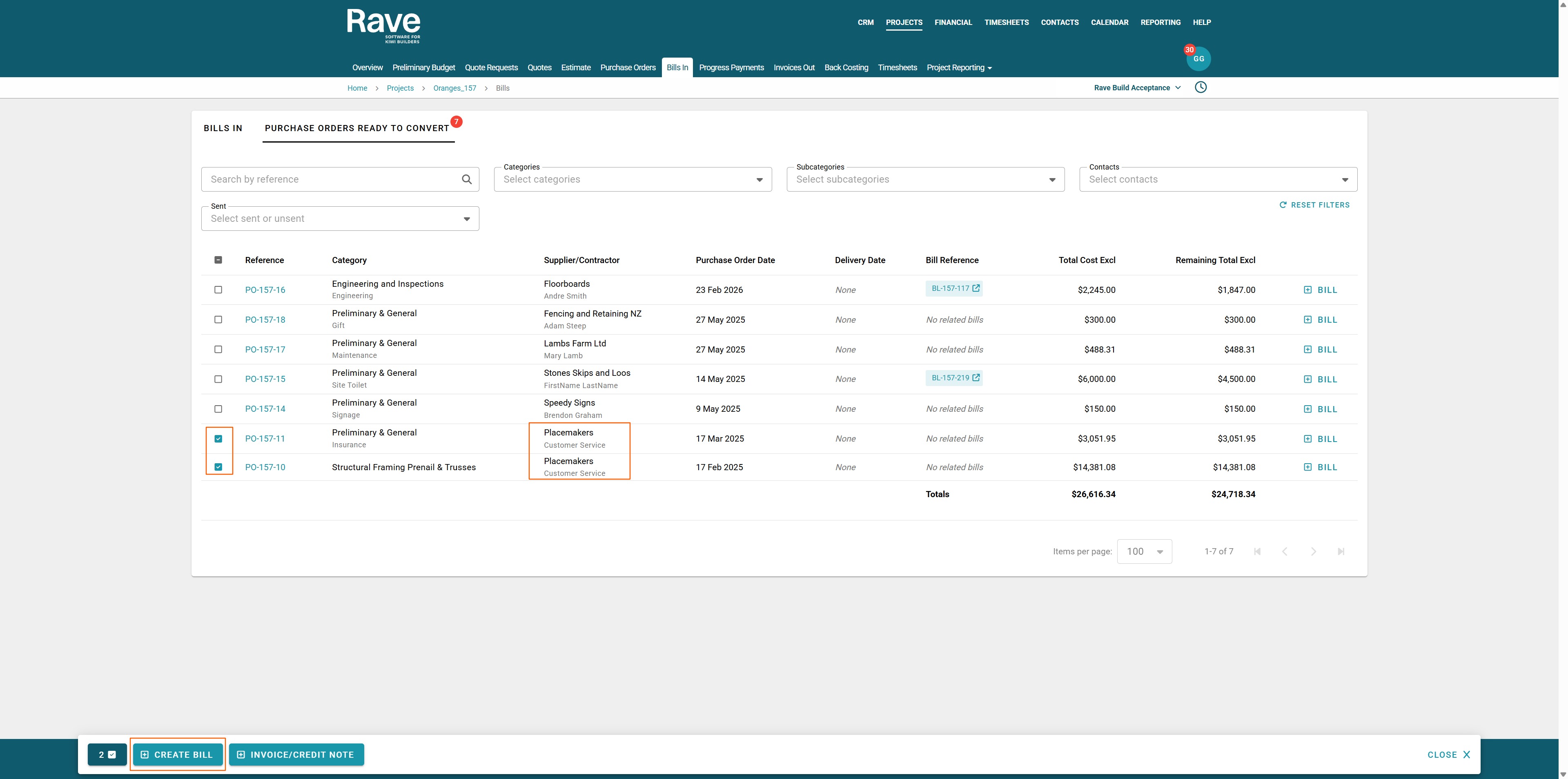Switch to the Bills In tab
Viewport: 1568px width, 779px height.
[x=223, y=128]
